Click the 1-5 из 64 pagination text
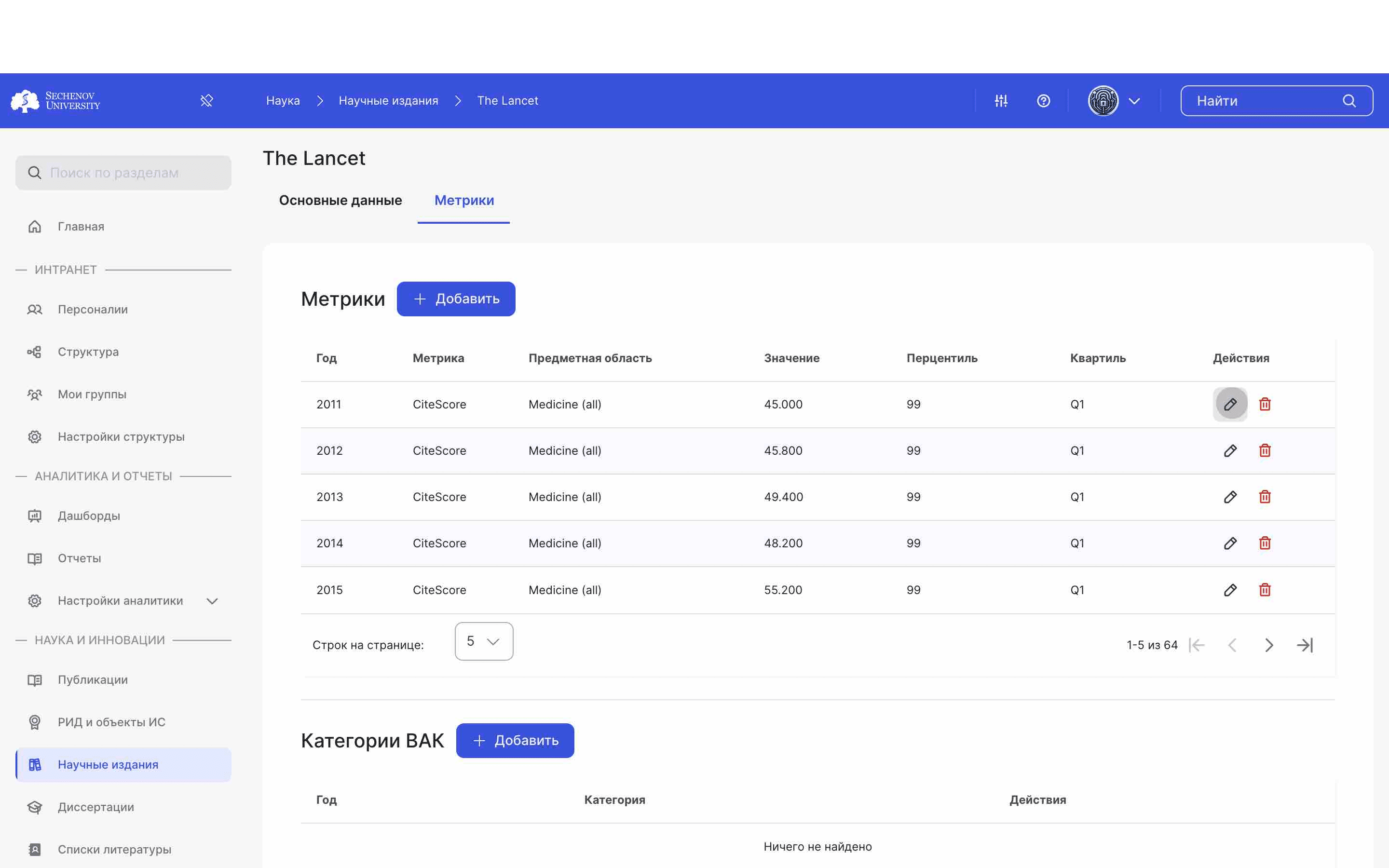Screen dimensions: 1389x868 tap(1152, 645)
